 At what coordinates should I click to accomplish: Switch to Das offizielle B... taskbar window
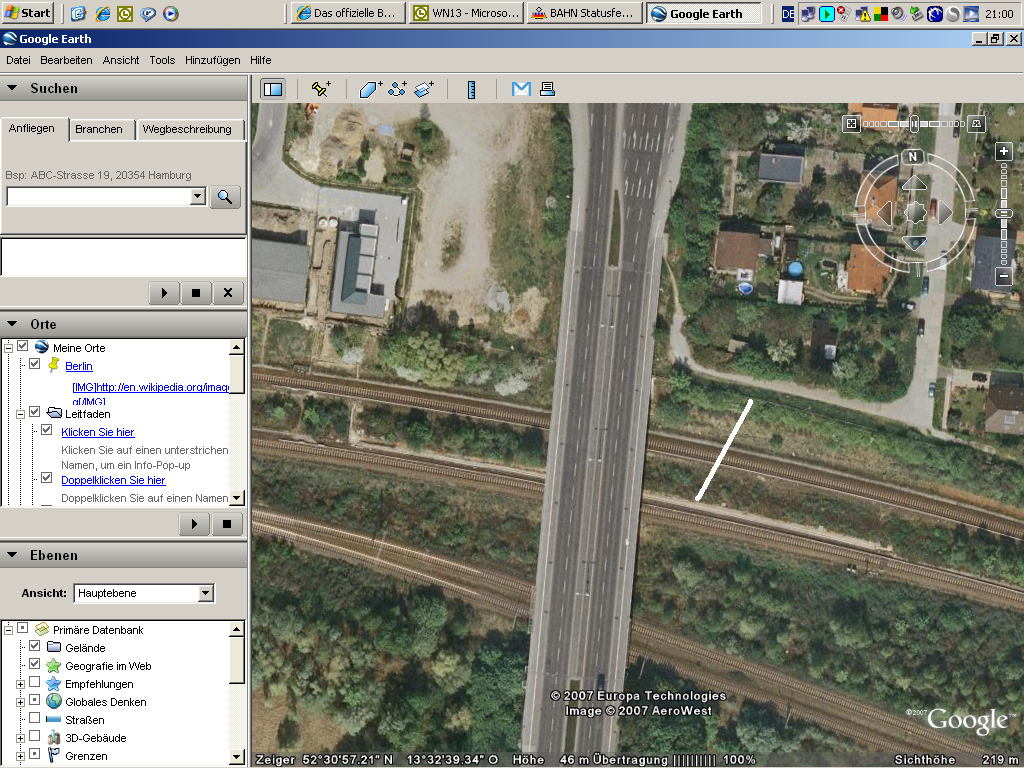click(349, 13)
